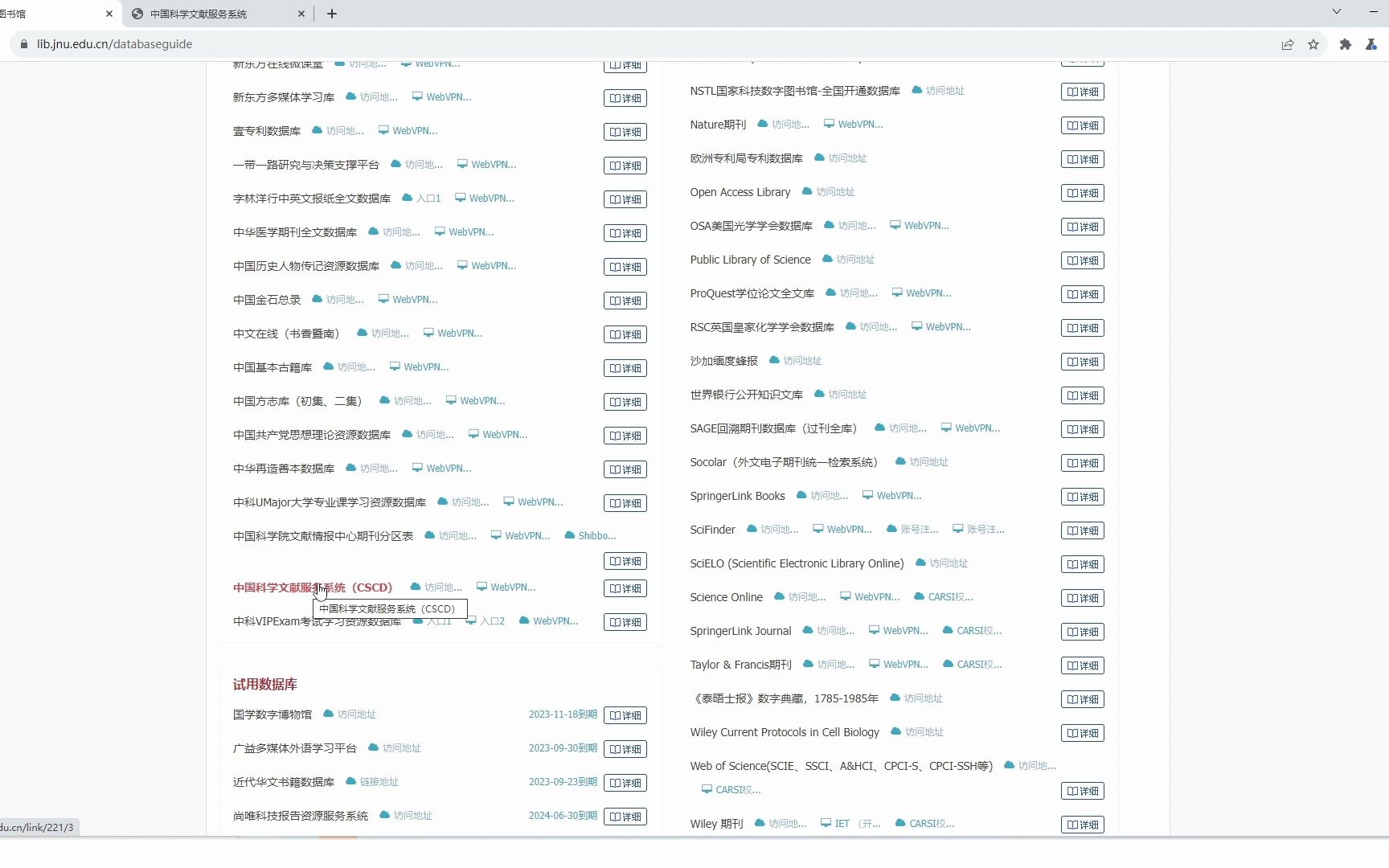Open Nature期刊 database link

[x=718, y=125]
